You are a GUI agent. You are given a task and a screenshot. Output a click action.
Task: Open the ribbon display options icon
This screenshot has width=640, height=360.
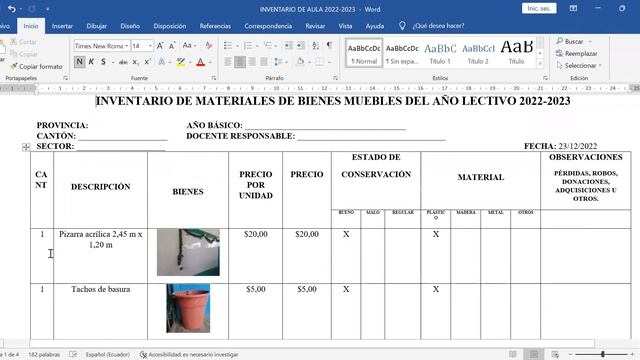click(573, 9)
